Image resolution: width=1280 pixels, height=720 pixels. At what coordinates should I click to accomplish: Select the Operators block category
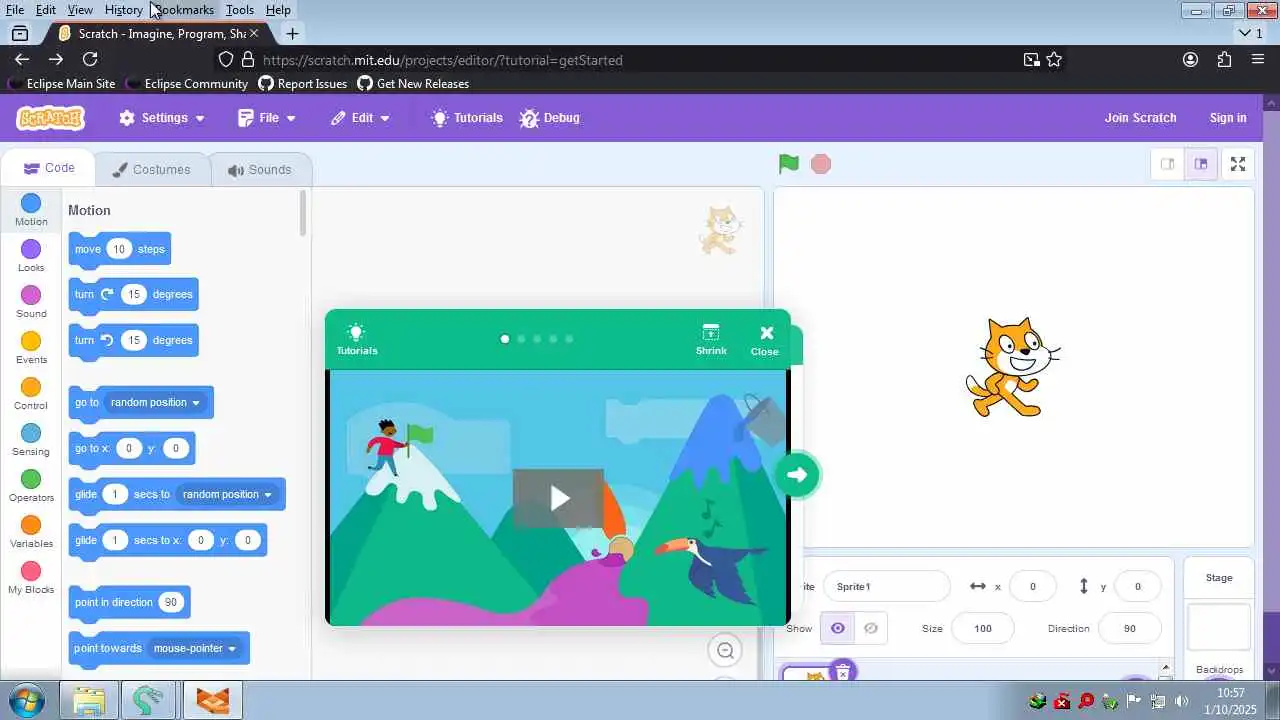coord(31,486)
